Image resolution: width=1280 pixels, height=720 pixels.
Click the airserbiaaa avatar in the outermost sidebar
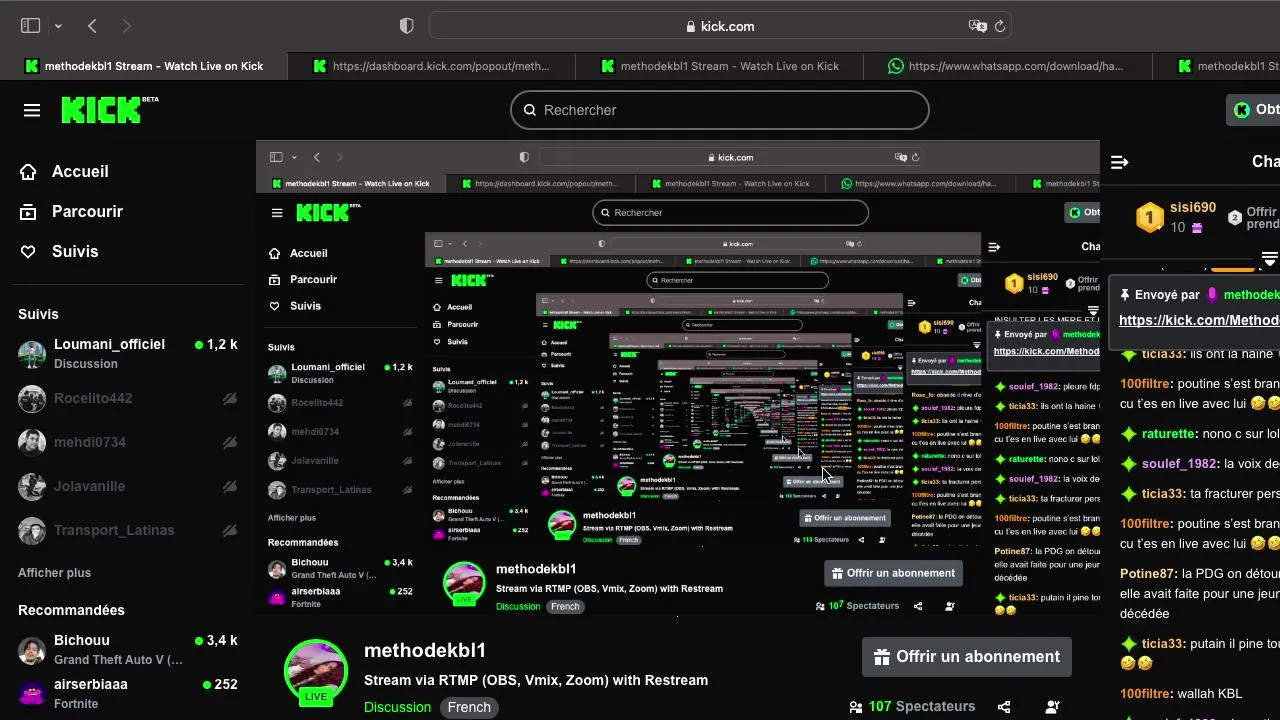32,693
